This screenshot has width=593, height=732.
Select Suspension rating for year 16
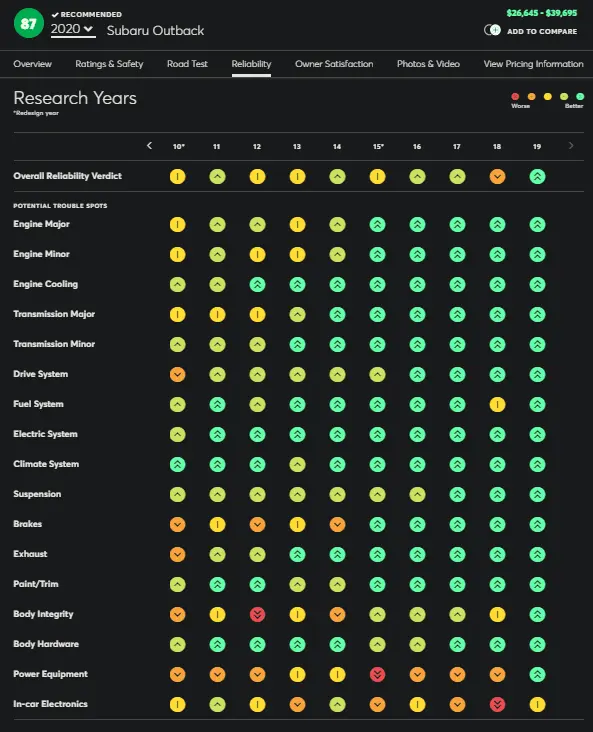pos(417,494)
